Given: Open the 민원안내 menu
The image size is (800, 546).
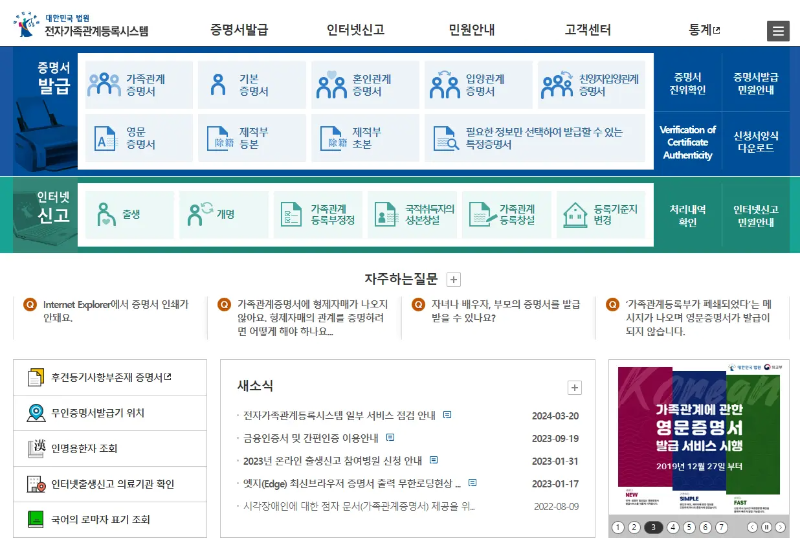Looking at the screenshot, I should coord(471,30).
